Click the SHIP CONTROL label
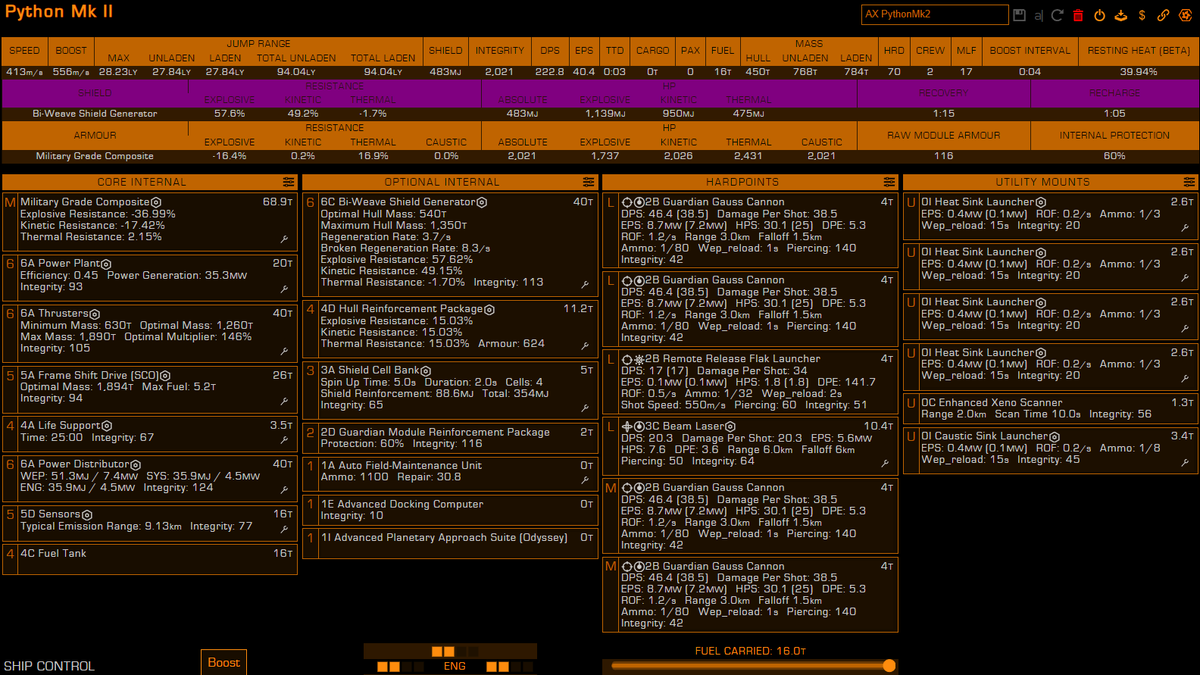 [49, 666]
